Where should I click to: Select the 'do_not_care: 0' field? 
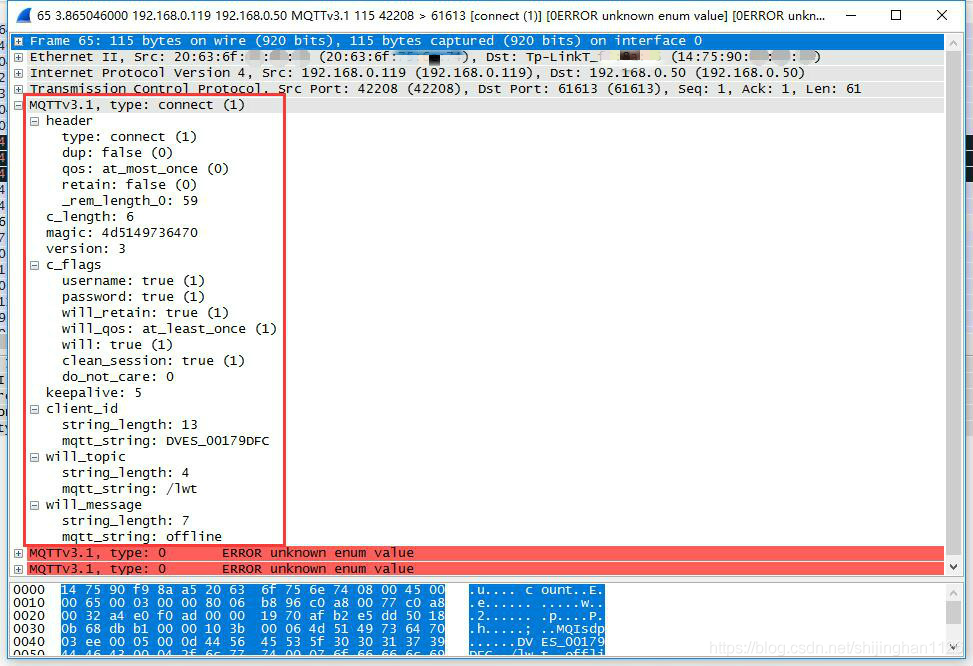click(118, 377)
